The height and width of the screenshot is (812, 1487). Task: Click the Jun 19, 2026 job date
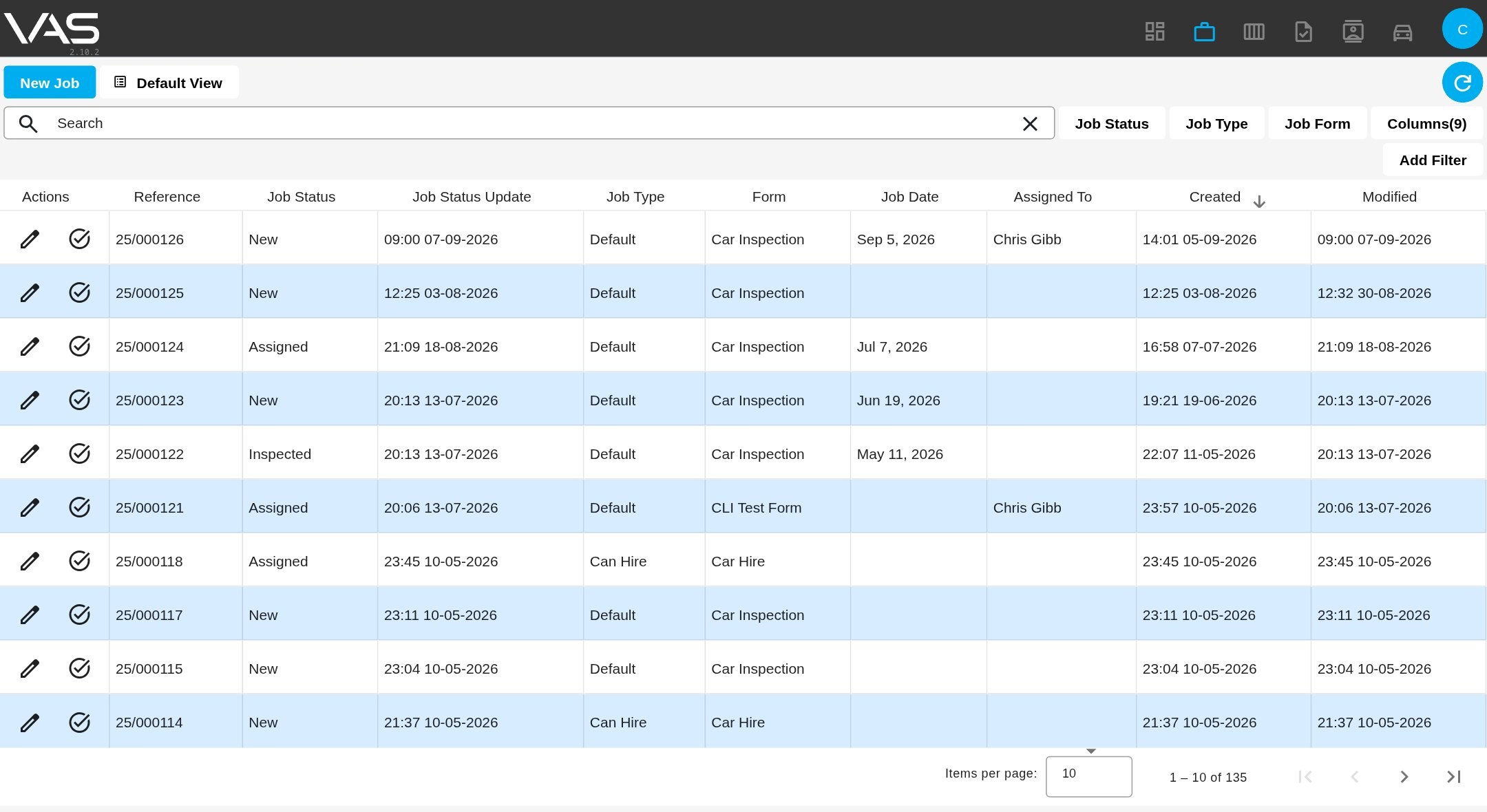[898, 400]
